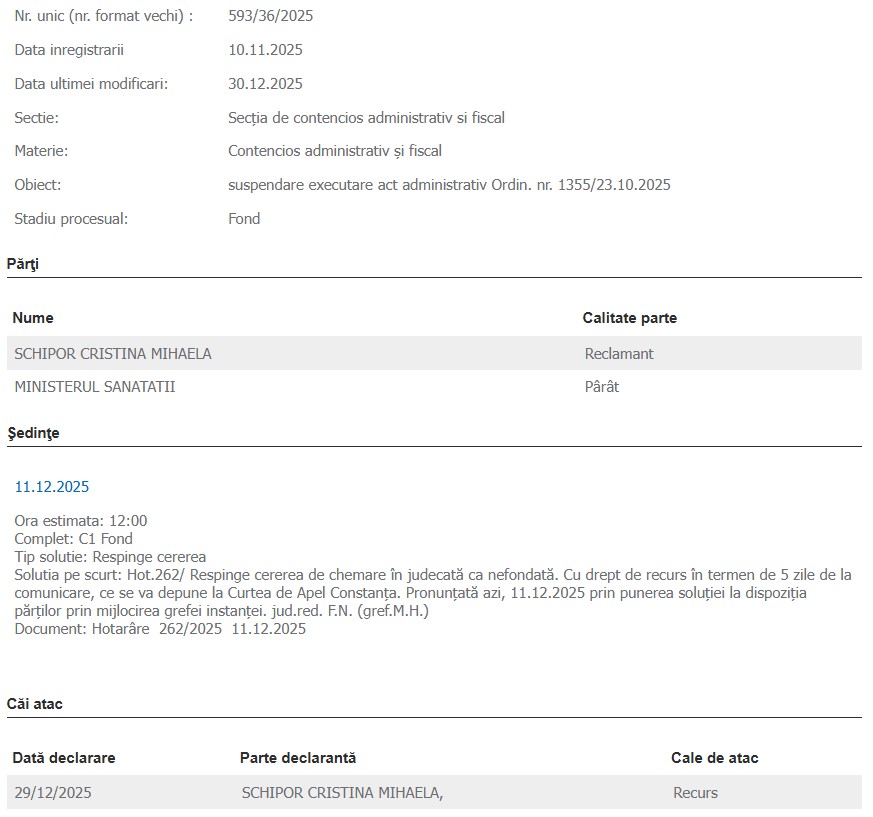Click 'Contencios administrativ și fiscal' Materie value
This screenshot has width=873, height=817.
pos(335,151)
